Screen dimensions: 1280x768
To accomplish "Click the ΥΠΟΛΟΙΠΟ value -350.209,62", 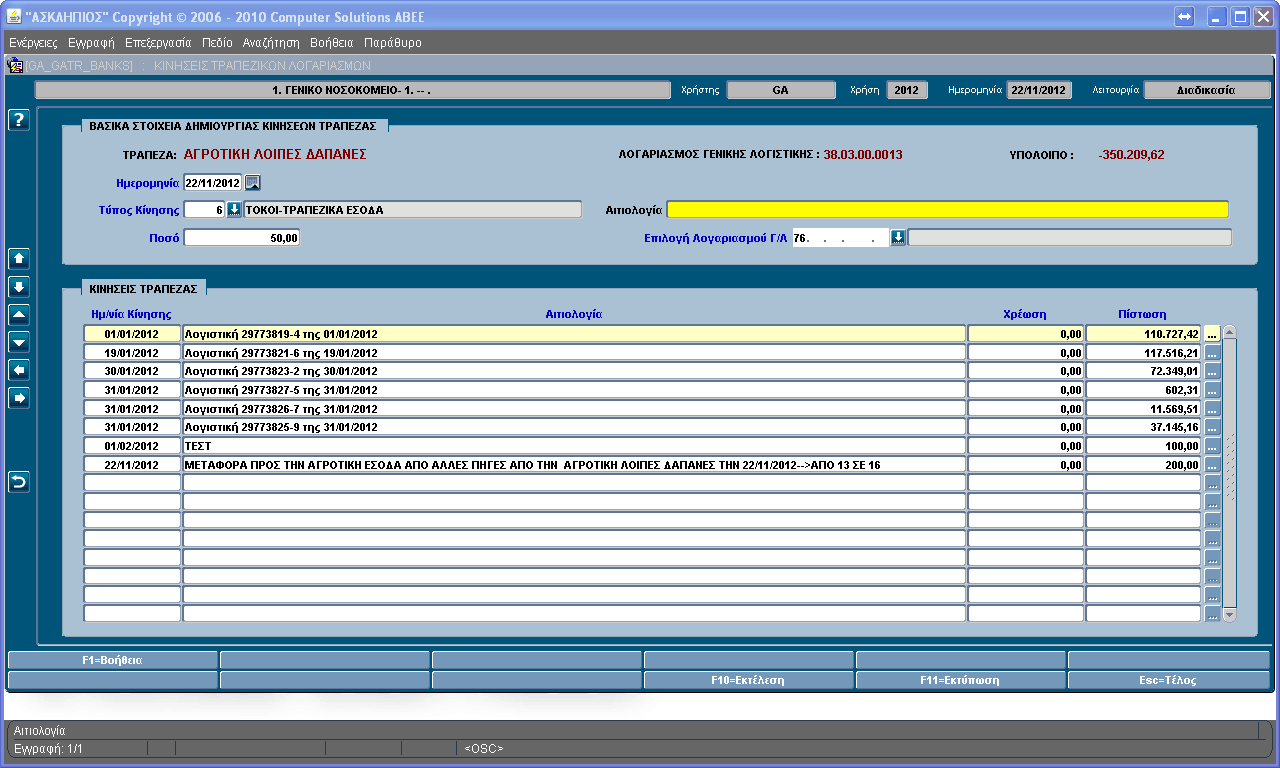I will [x=1131, y=155].
